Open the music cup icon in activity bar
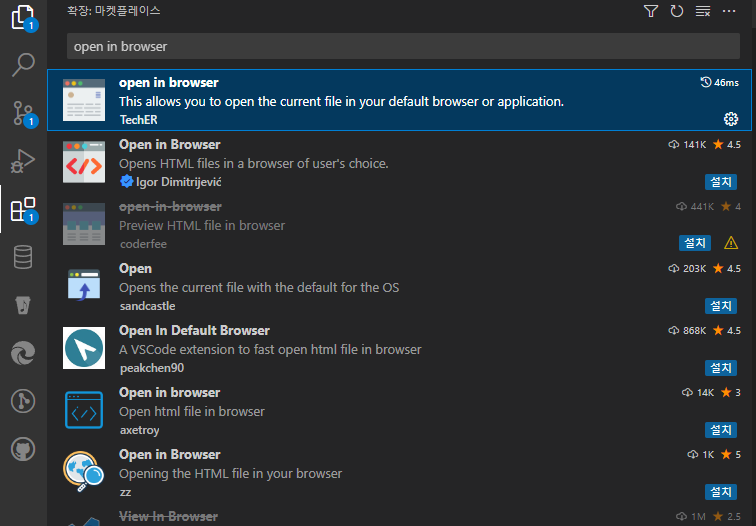Image resolution: width=756 pixels, height=526 pixels. pos(23,305)
